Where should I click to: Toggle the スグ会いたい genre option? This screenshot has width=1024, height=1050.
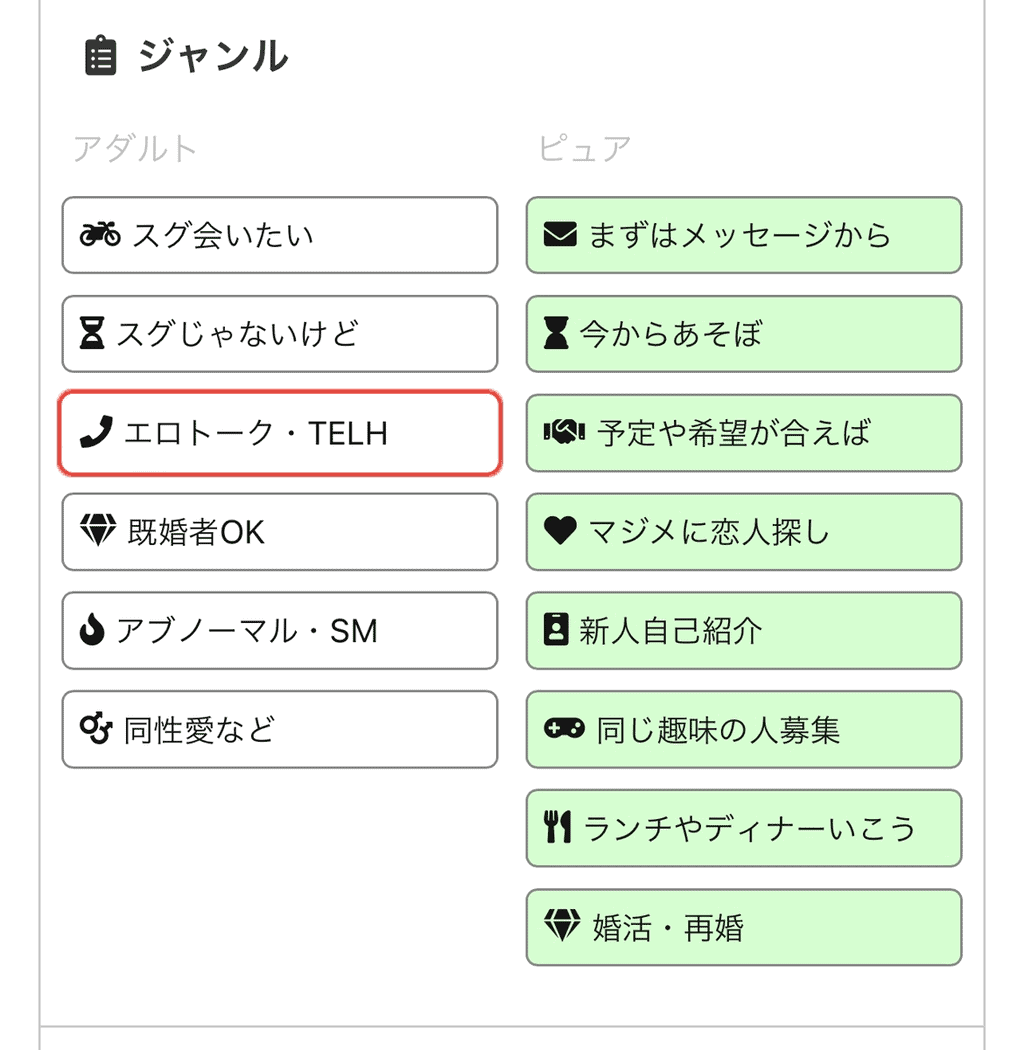tap(280, 235)
